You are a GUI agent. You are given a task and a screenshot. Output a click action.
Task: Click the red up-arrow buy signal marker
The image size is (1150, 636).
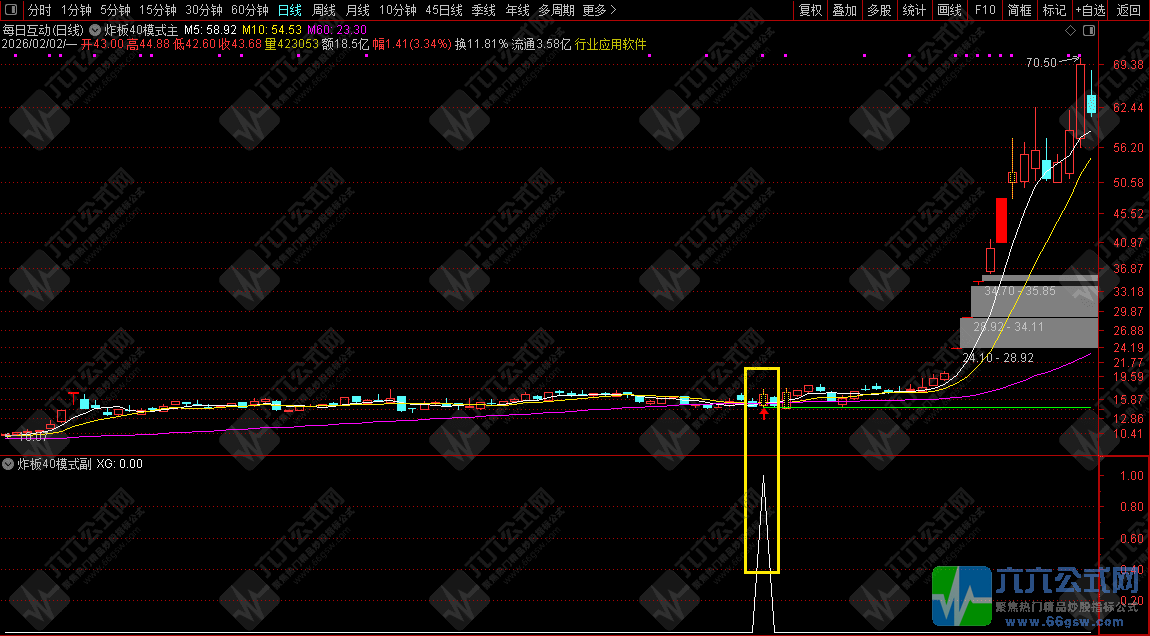click(764, 412)
